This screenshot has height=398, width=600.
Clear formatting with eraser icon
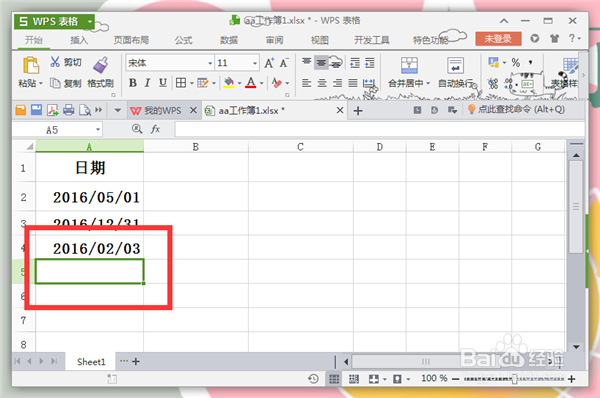tap(276, 83)
